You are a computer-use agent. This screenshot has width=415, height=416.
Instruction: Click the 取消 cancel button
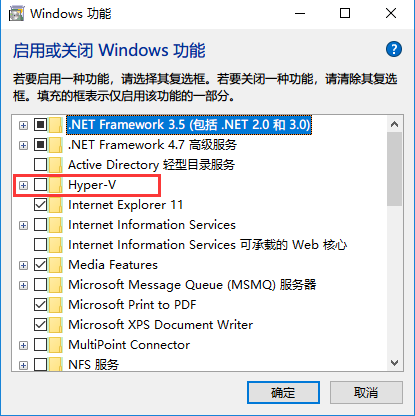pos(366,392)
